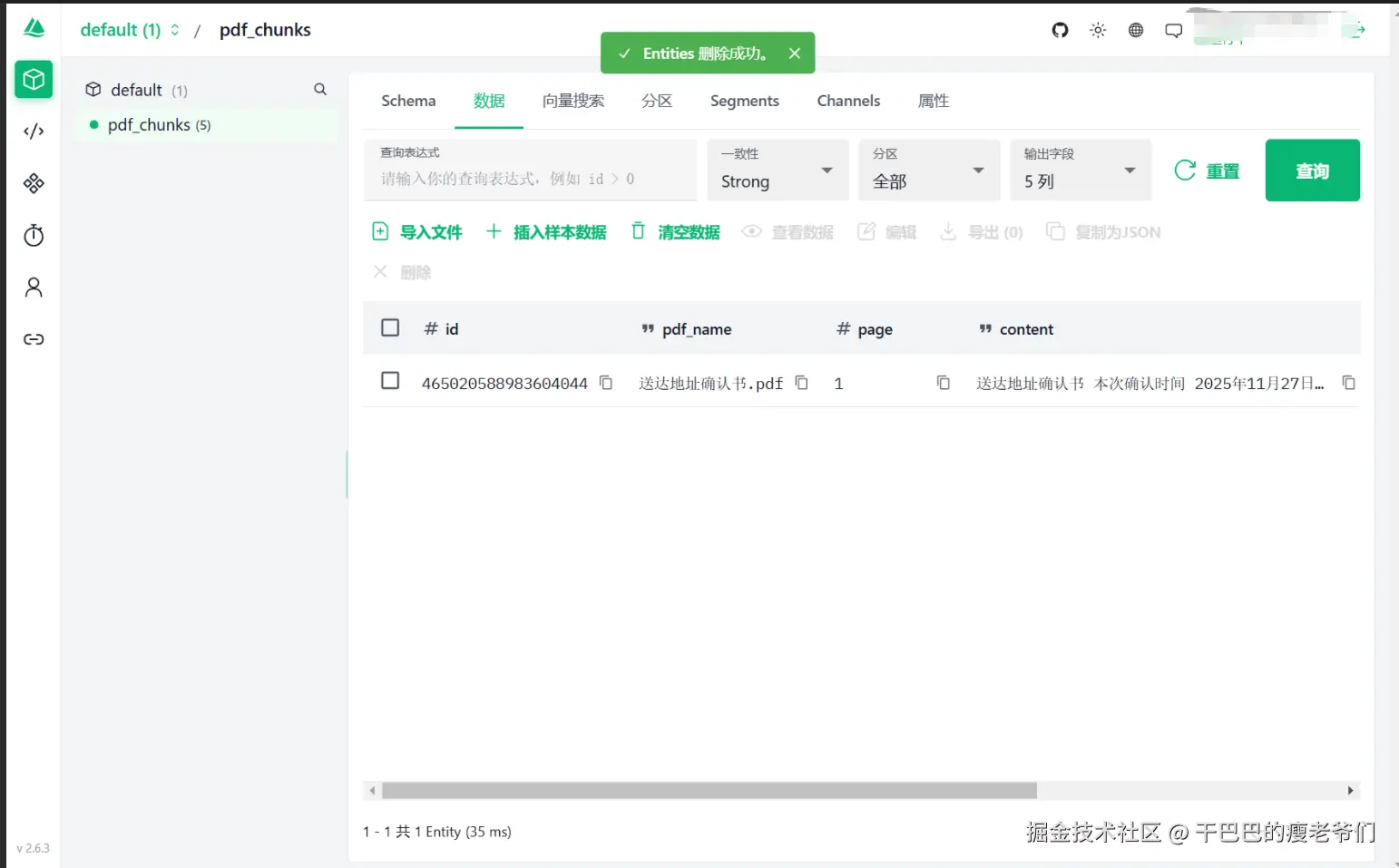Click 清空数据 button
The image size is (1399, 868).
tap(676, 232)
